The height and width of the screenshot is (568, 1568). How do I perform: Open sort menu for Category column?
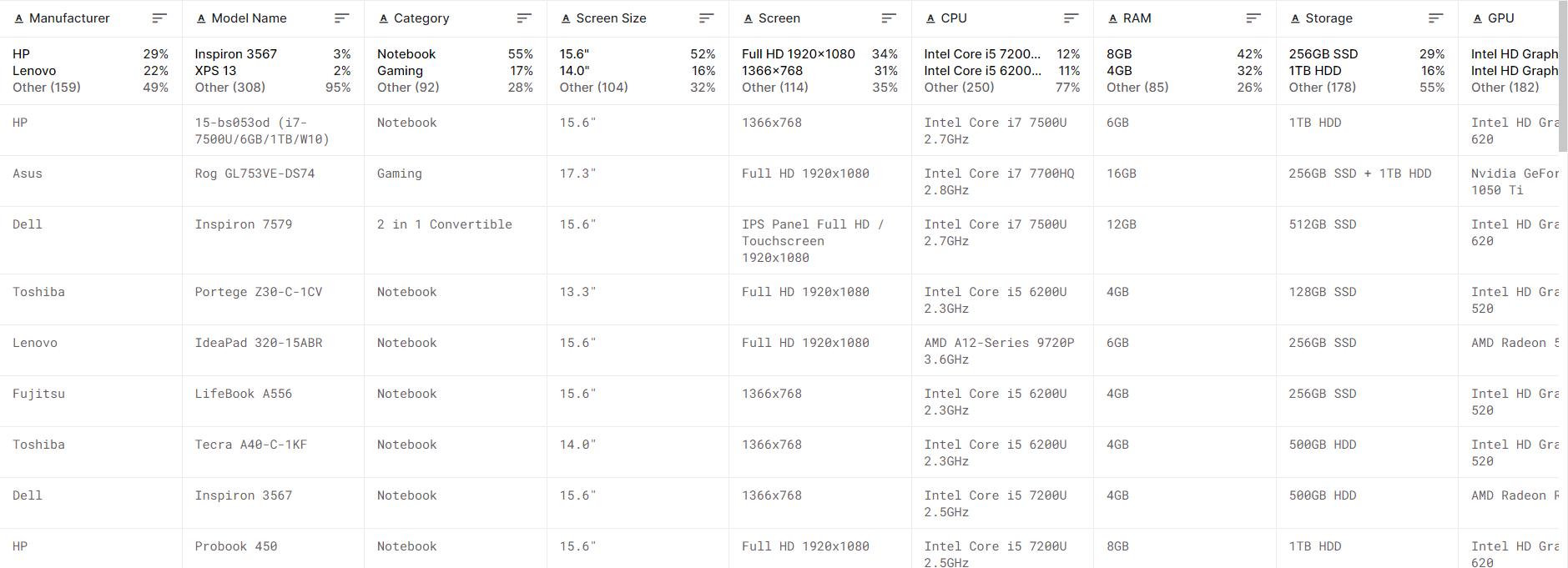(x=524, y=18)
